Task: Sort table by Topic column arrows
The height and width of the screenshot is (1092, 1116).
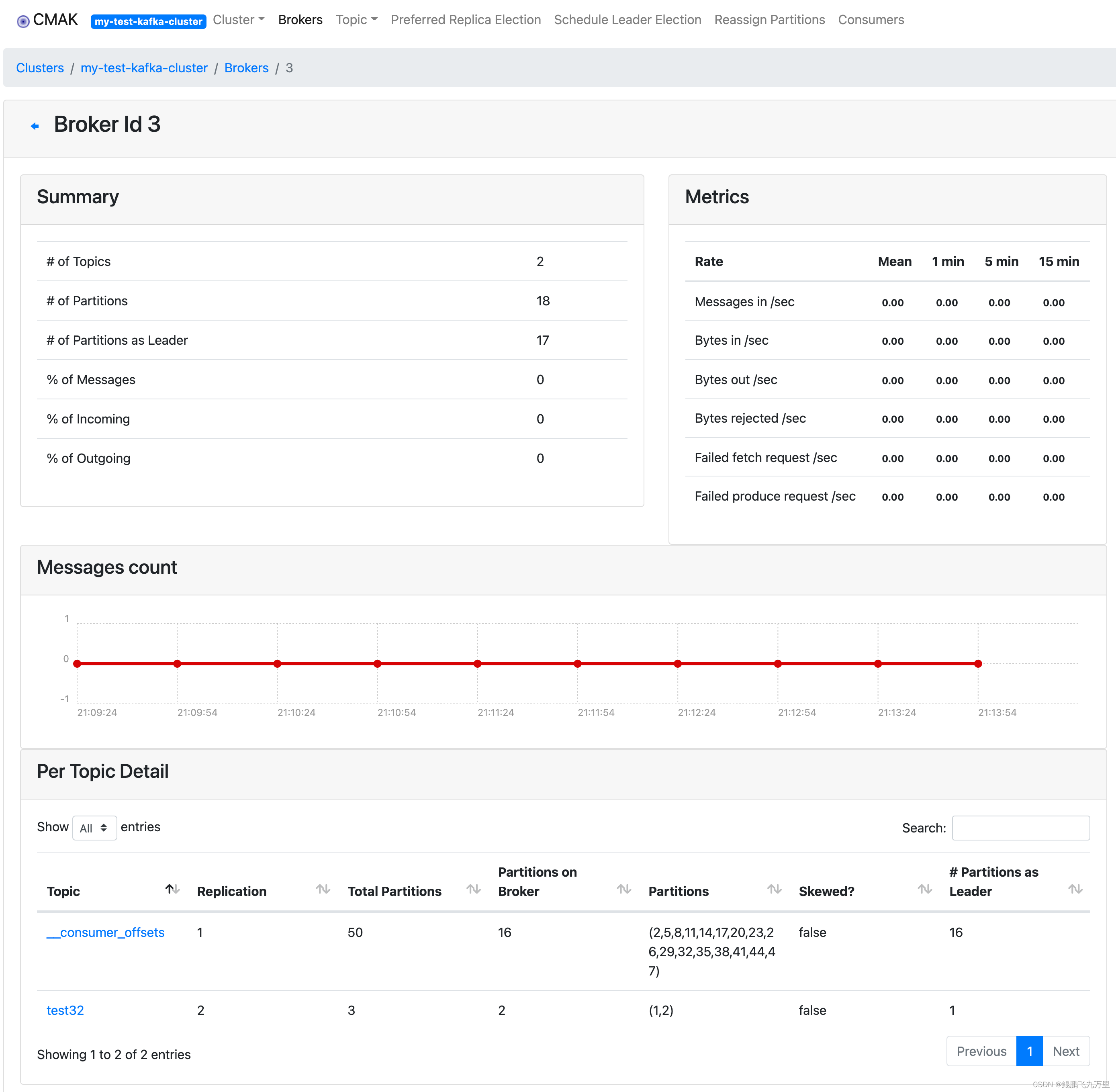Action: [173, 889]
